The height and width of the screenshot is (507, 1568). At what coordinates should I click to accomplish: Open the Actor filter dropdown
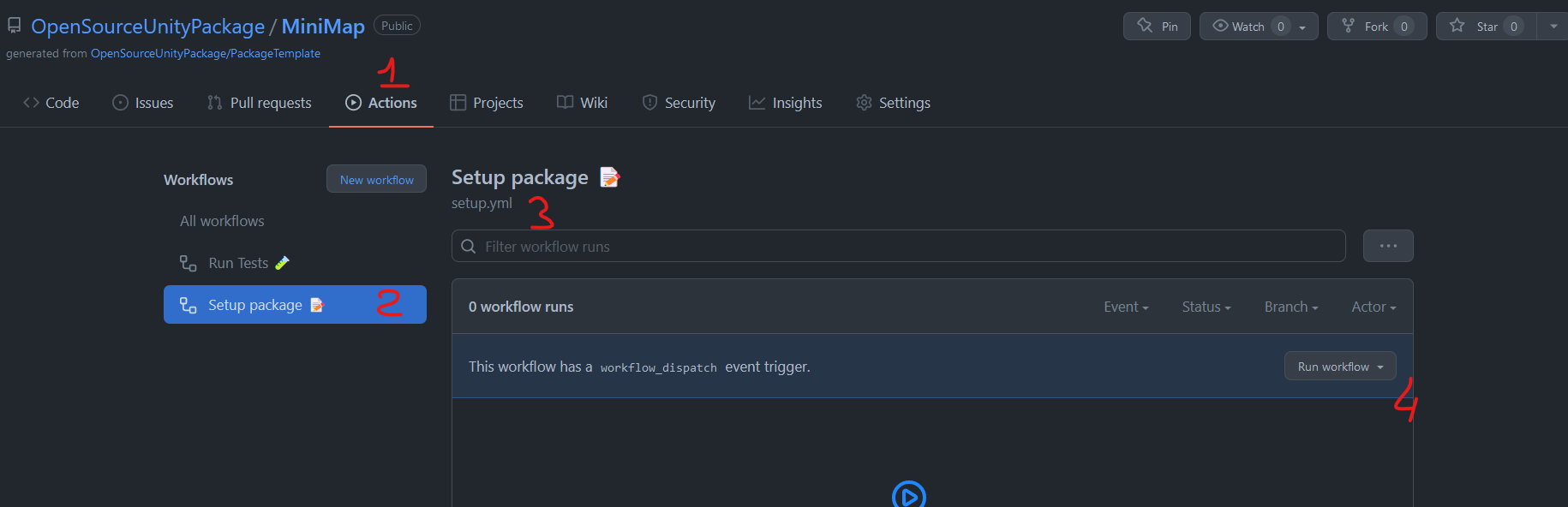point(1373,307)
